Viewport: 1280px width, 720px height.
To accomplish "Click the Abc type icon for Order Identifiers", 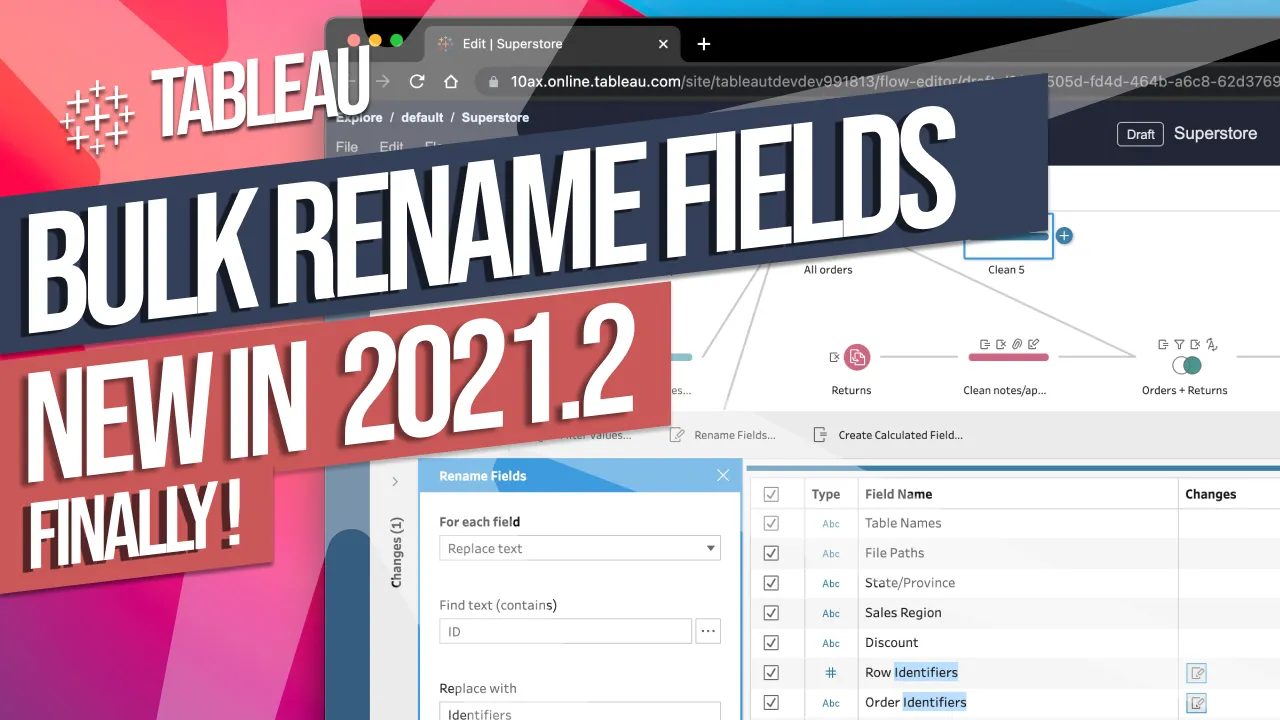I will (831, 703).
